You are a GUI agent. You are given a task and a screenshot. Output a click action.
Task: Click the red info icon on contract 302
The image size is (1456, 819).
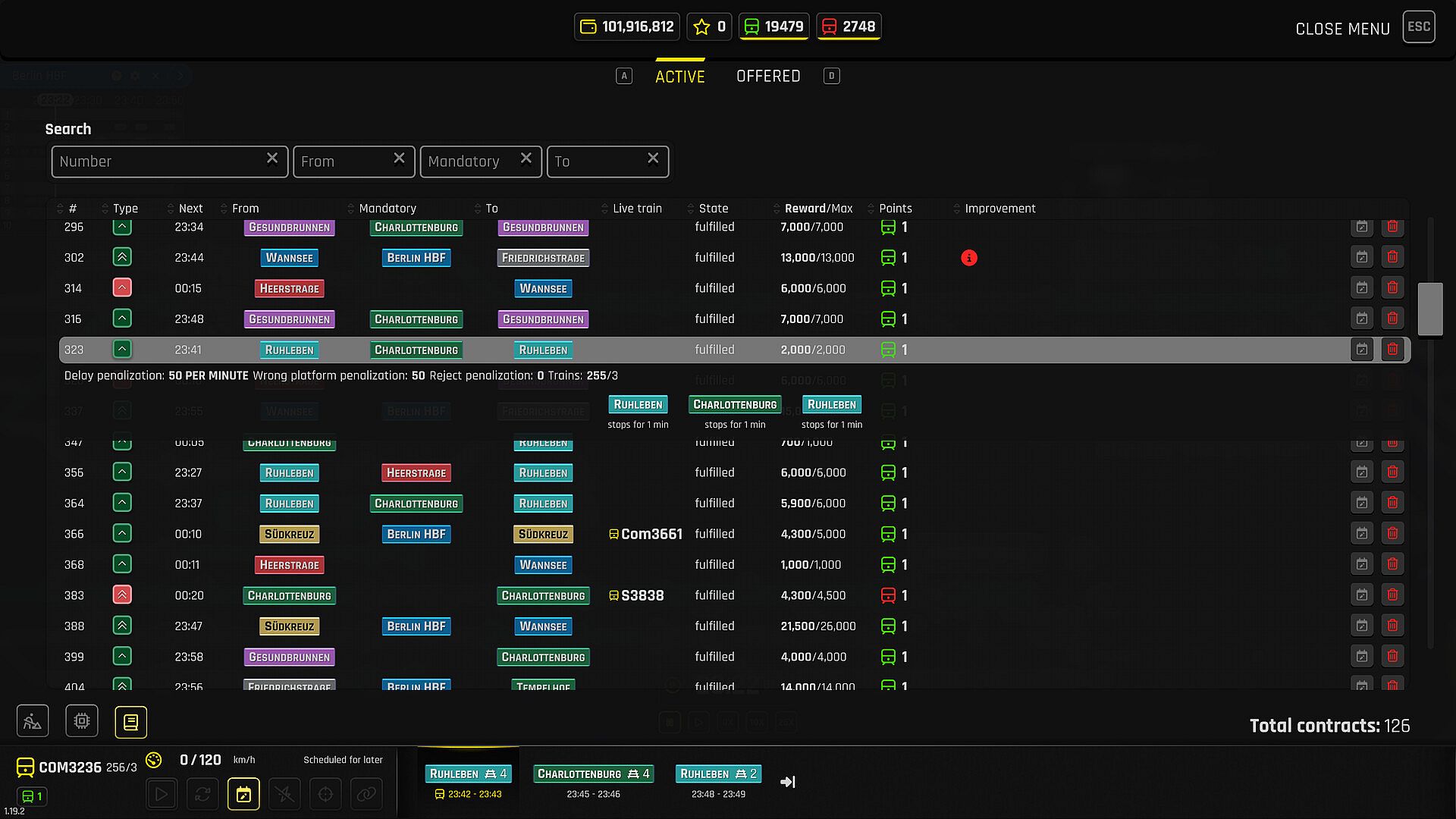tap(968, 258)
